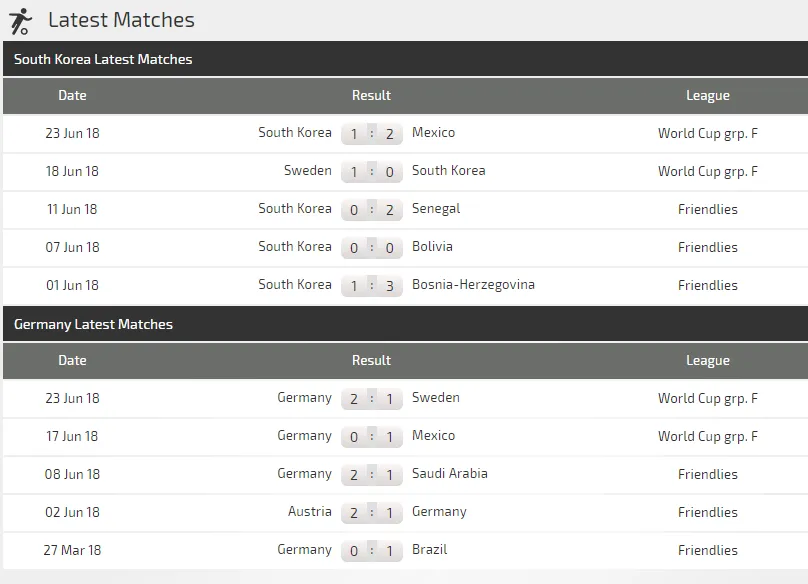Click the Austria team name
Screen dimensions: 808x584
(310, 512)
